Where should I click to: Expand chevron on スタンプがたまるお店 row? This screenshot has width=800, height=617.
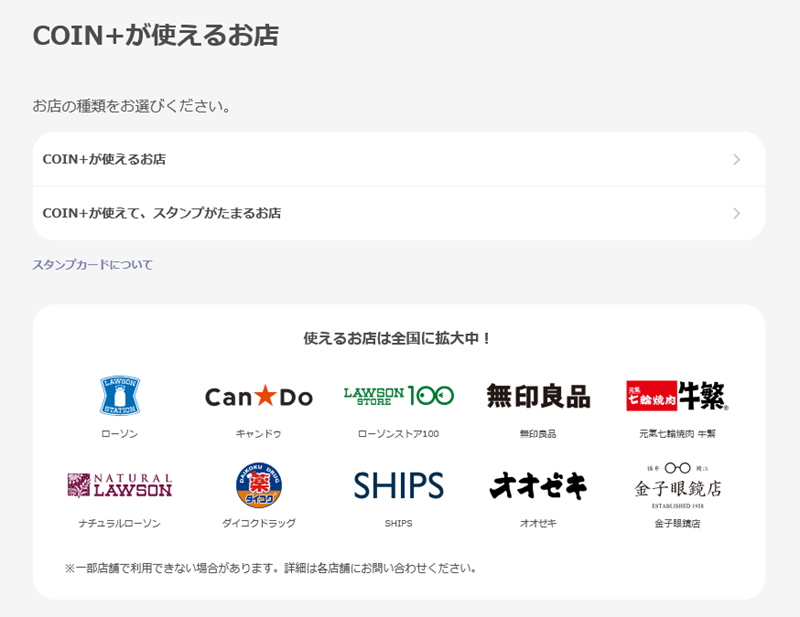(737, 213)
